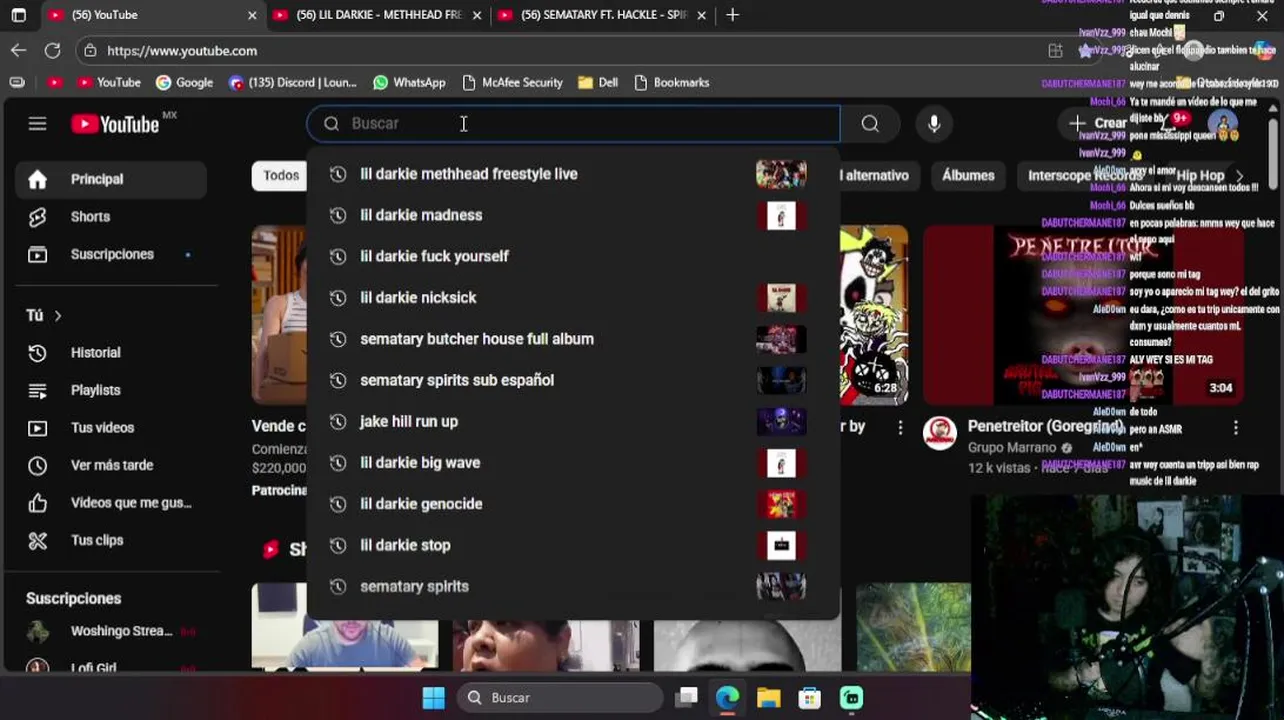Open the YouTube bookmark
This screenshot has width=1284, height=720.
[x=109, y=82]
